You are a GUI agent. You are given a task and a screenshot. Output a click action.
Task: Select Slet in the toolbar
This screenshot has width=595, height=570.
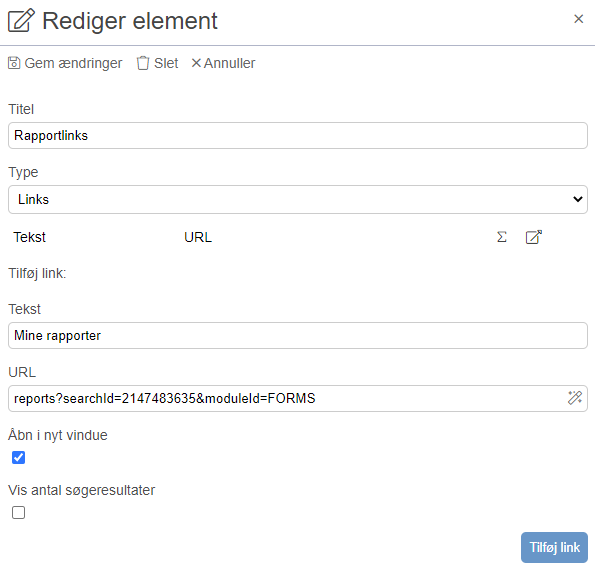point(157,63)
